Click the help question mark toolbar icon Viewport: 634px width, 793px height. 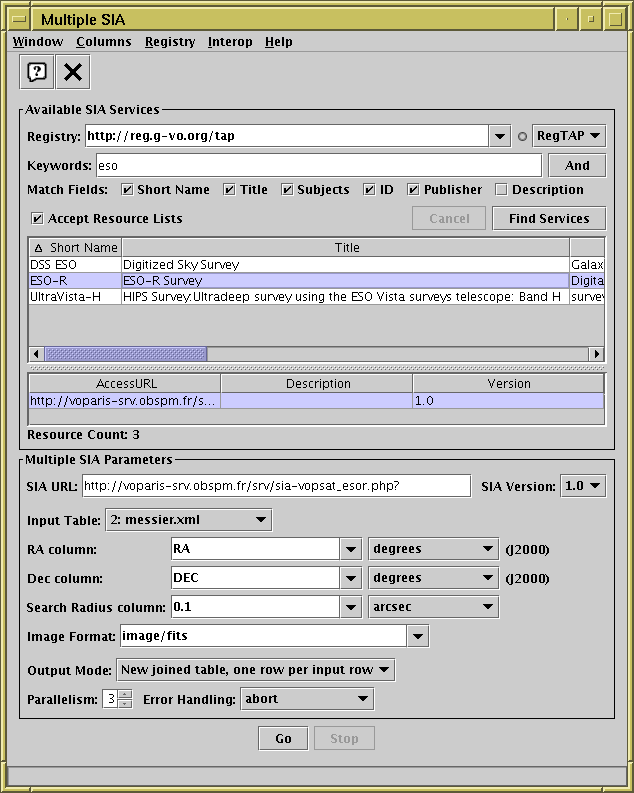(37, 71)
